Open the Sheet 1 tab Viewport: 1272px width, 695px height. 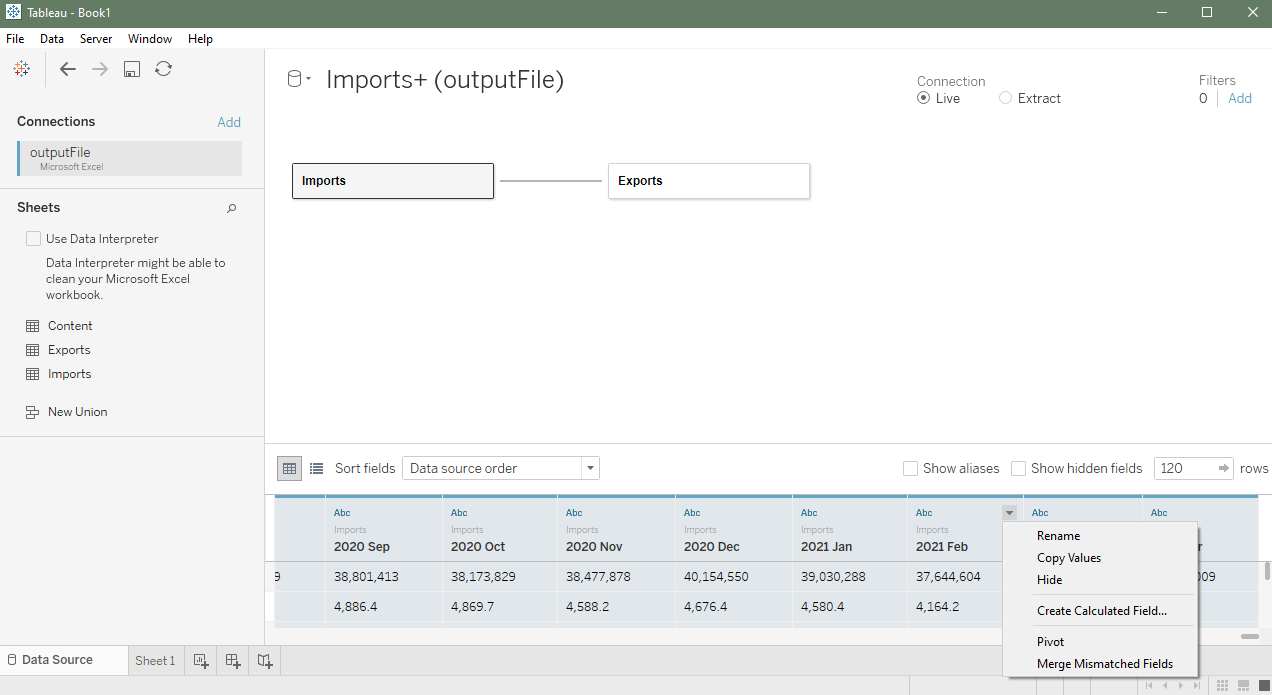pyautogui.click(x=155, y=660)
